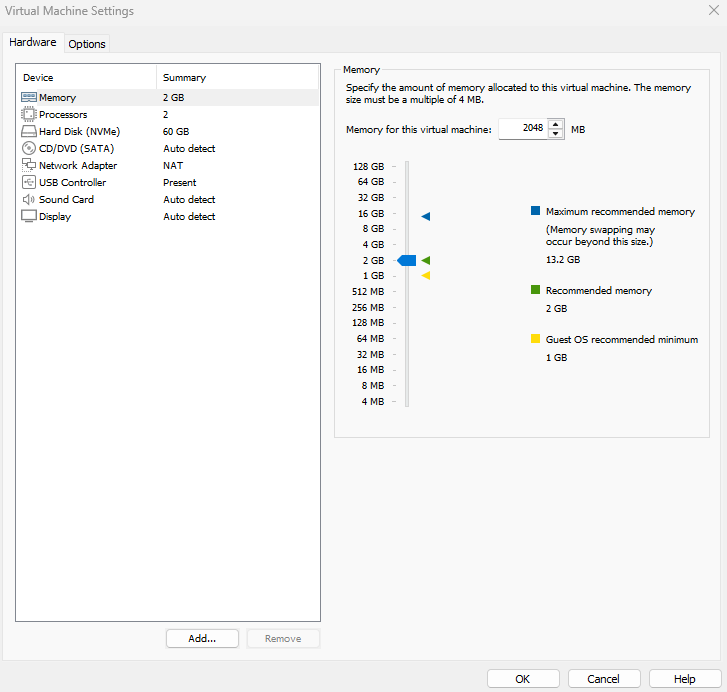This screenshot has height=692, width=727.
Task: Click the 32 GB slider label
Action: [371, 197]
